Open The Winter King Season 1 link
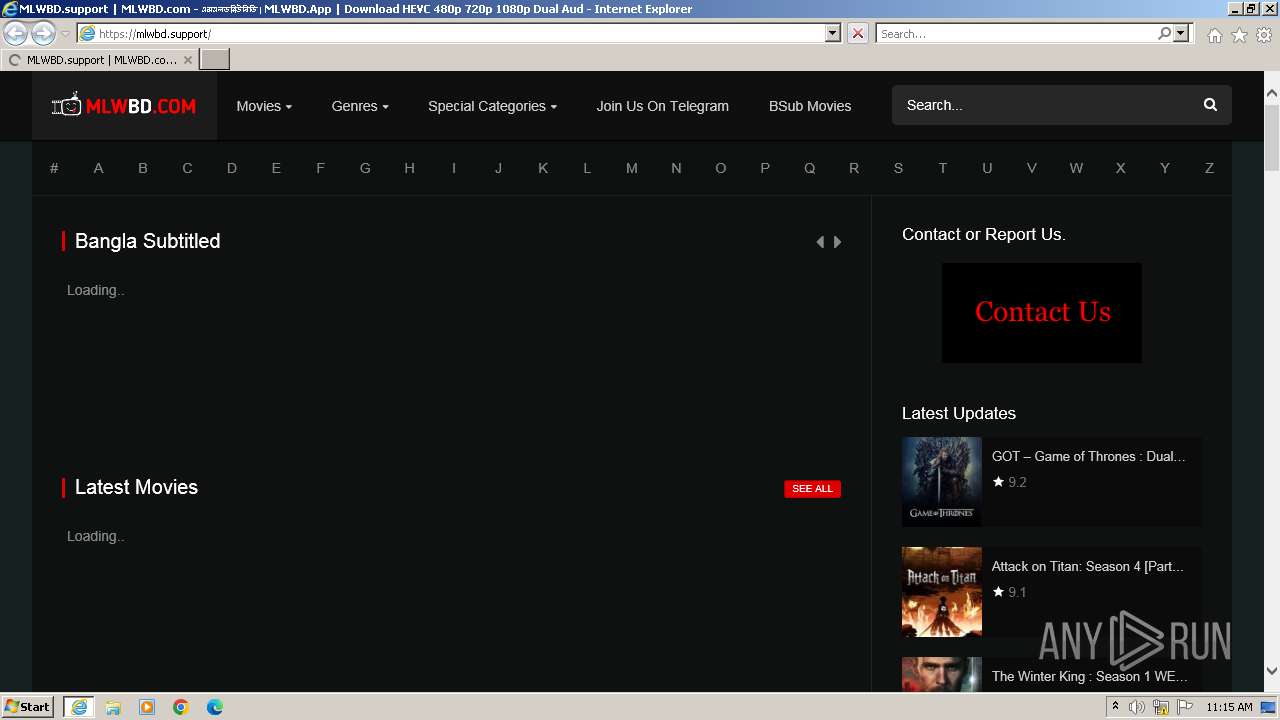 1090,676
